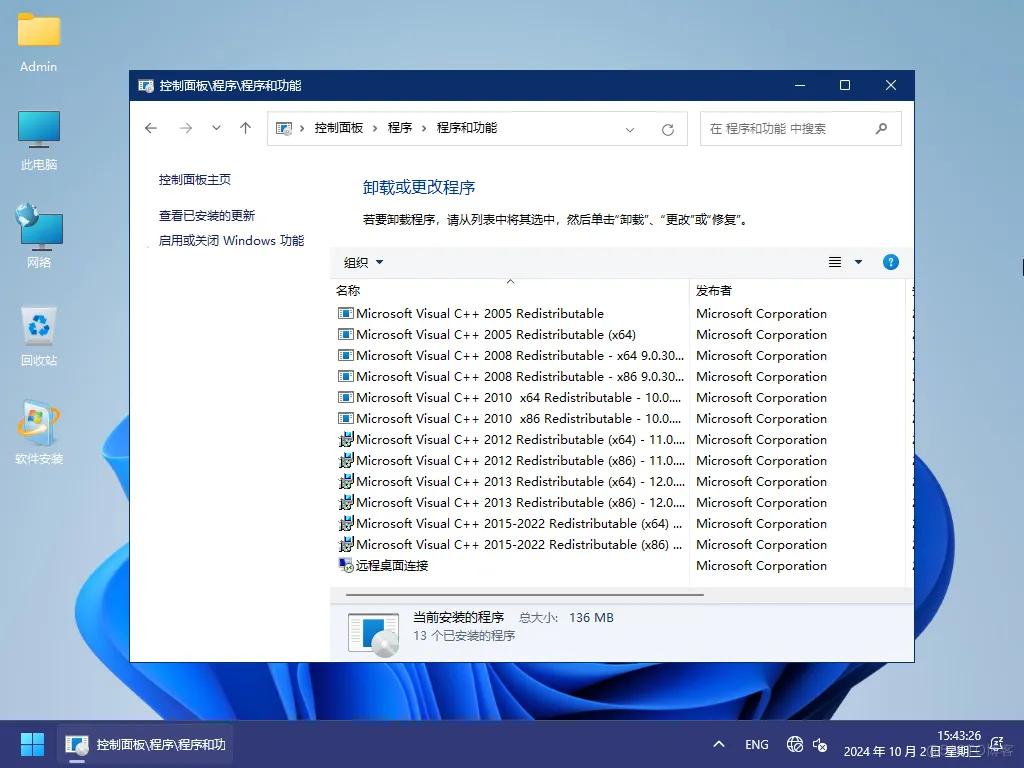The width and height of the screenshot is (1024, 768).
Task: Click the horizontal scrollbar under the list
Action: [x=524, y=595]
